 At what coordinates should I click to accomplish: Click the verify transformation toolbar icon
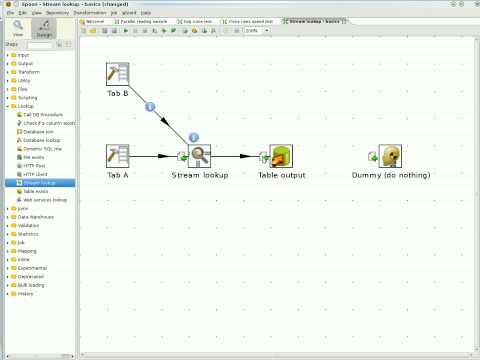coord(185,31)
